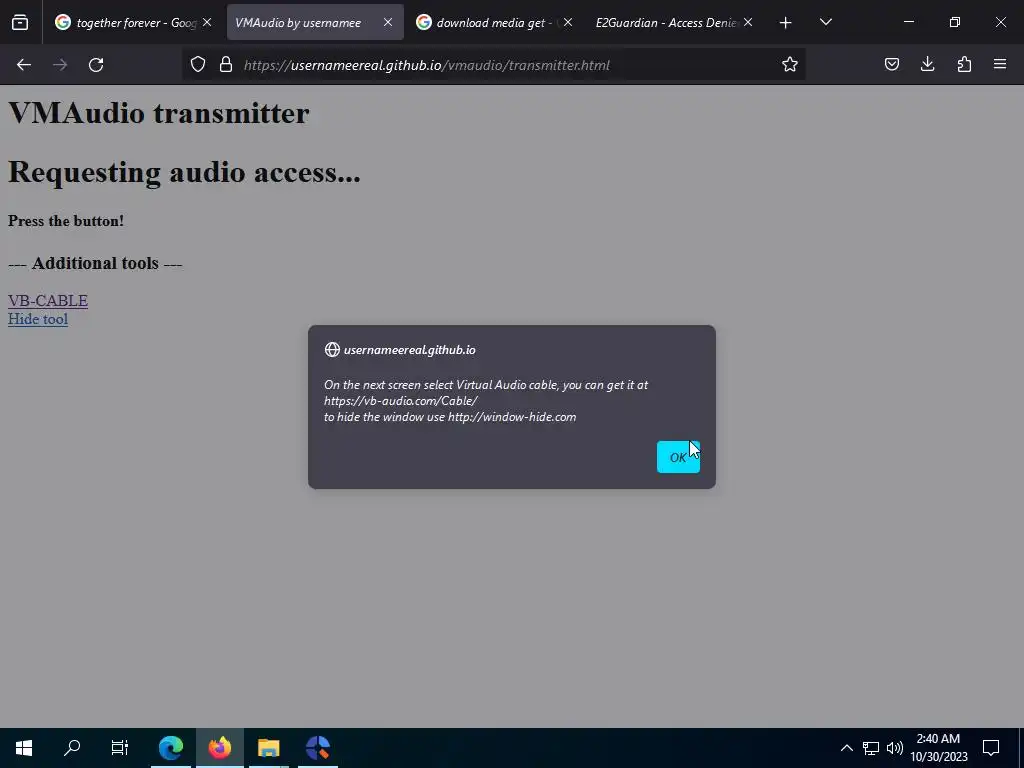Click the 'Press the button!' text
Image resolution: width=1024 pixels, height=768 pixels.
66,221
